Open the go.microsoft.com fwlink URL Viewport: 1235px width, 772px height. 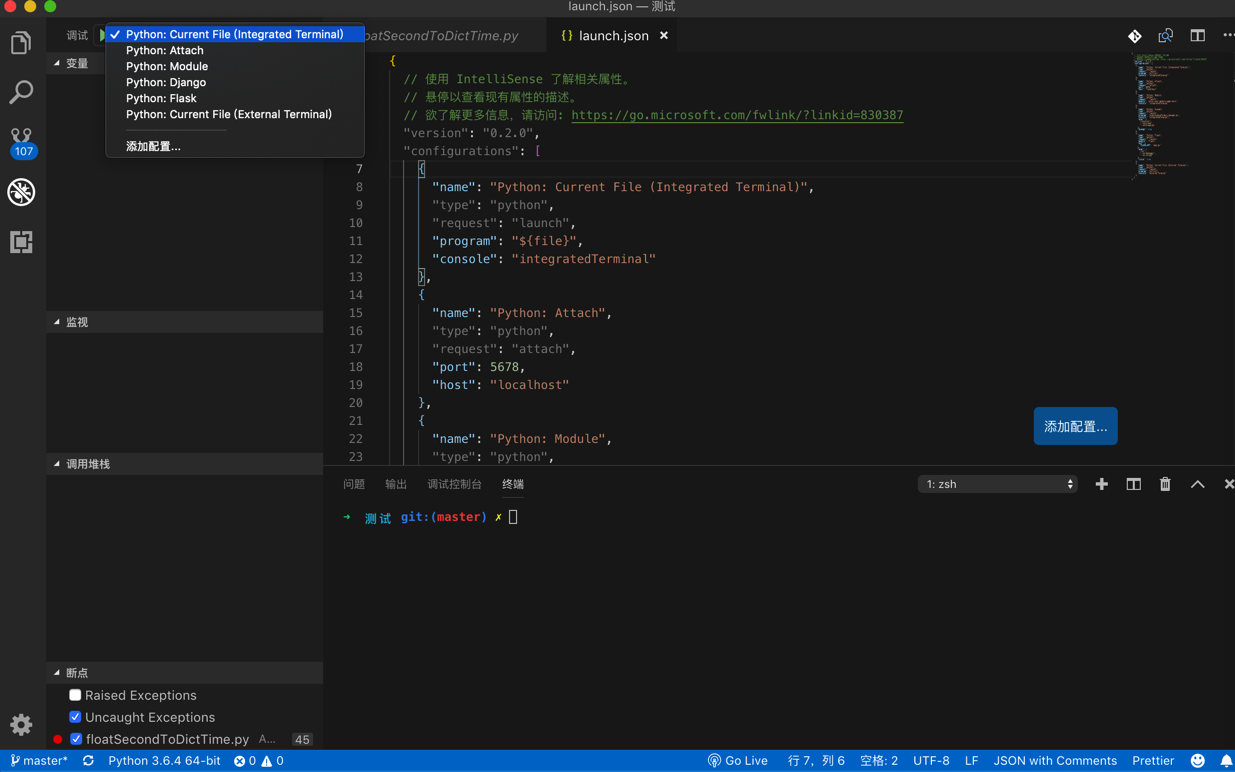[x=737, y=115]
